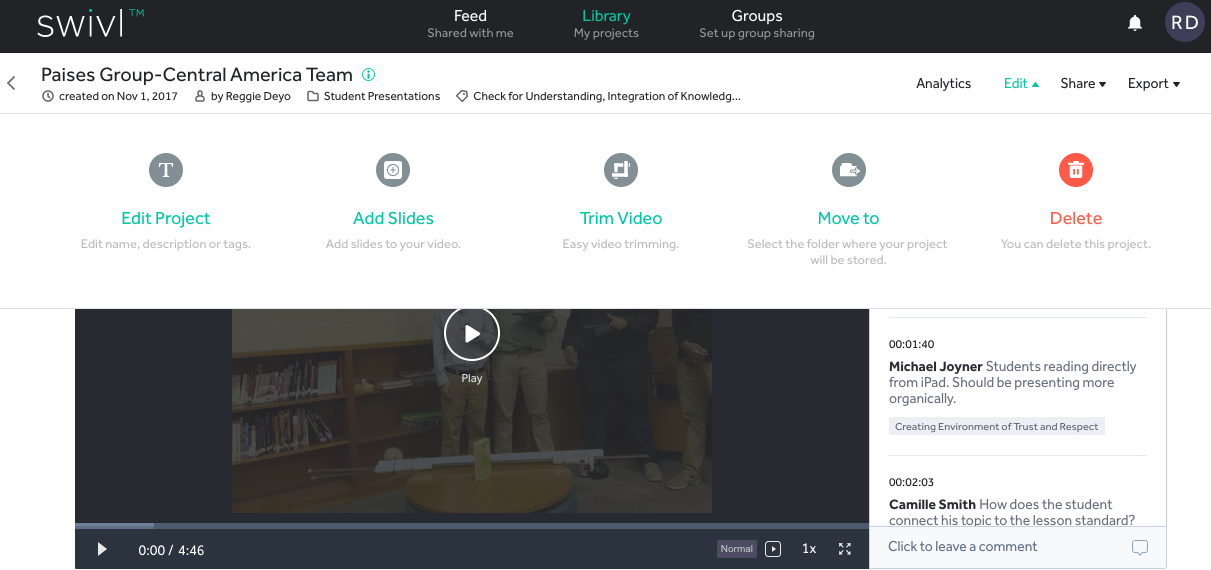This screenshot has height=570, width=1211.
Task: Click the red Delete trash icon
Action: click(1076, 170)
